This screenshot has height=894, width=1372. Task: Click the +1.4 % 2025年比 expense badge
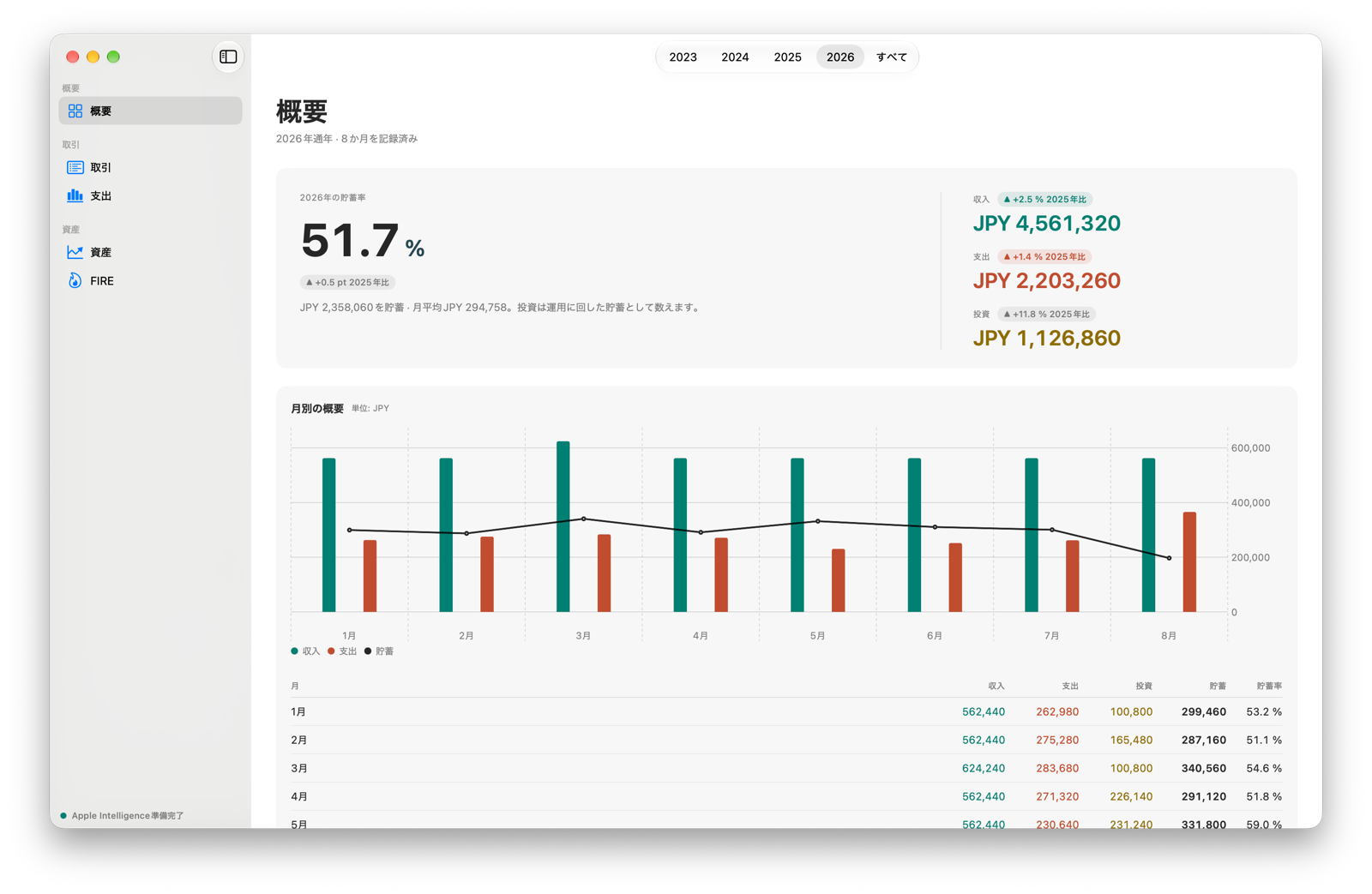pos(1044,257)
